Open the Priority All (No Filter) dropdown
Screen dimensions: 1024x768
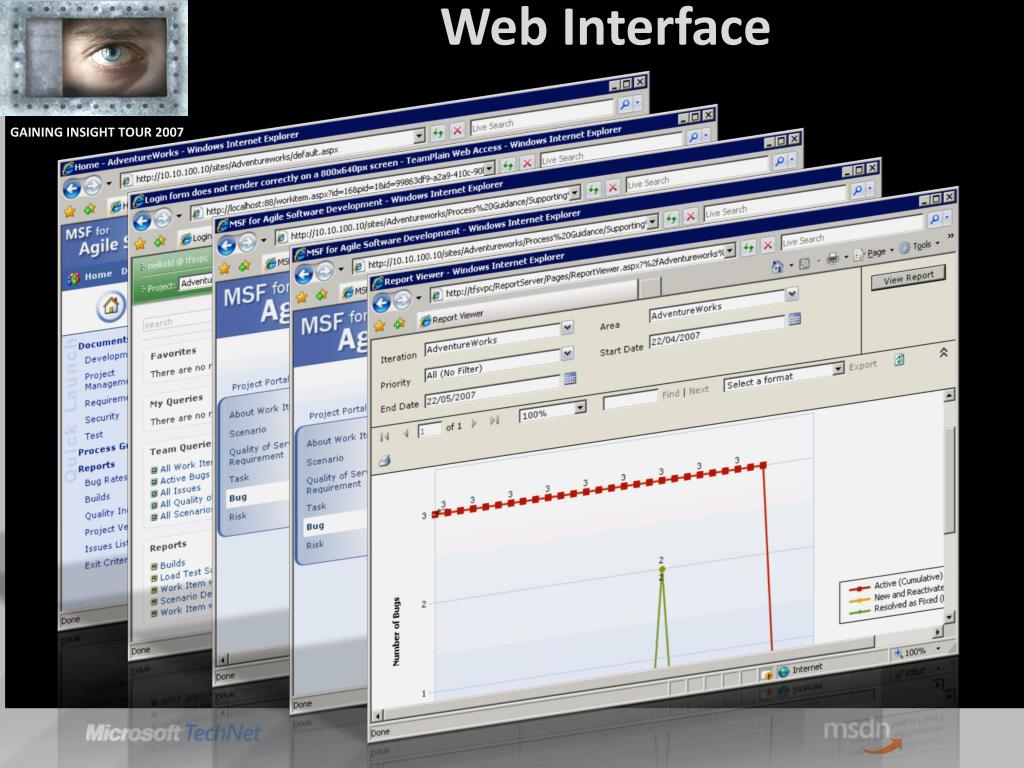point(568,353)
